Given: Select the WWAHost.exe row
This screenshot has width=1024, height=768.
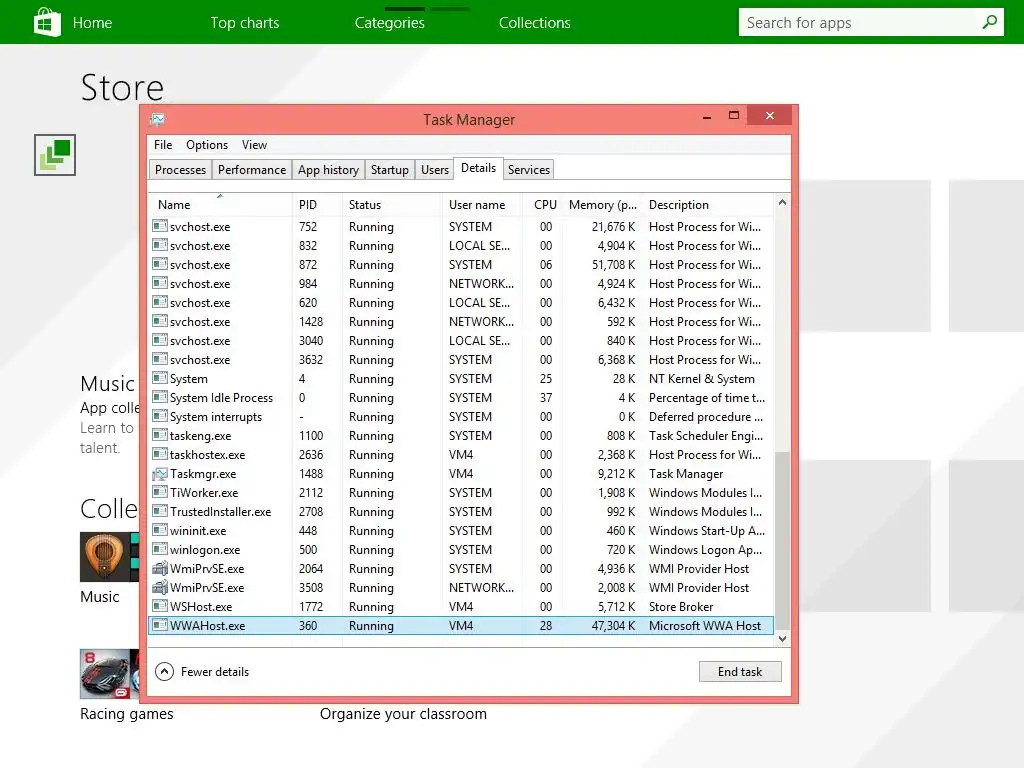Looking at the screenshot, I should tap(461, 626).
